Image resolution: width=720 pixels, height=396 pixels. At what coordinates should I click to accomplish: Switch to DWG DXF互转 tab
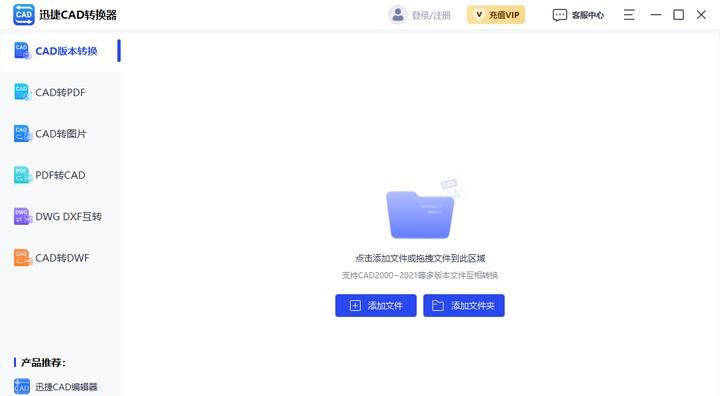point(61,216)
